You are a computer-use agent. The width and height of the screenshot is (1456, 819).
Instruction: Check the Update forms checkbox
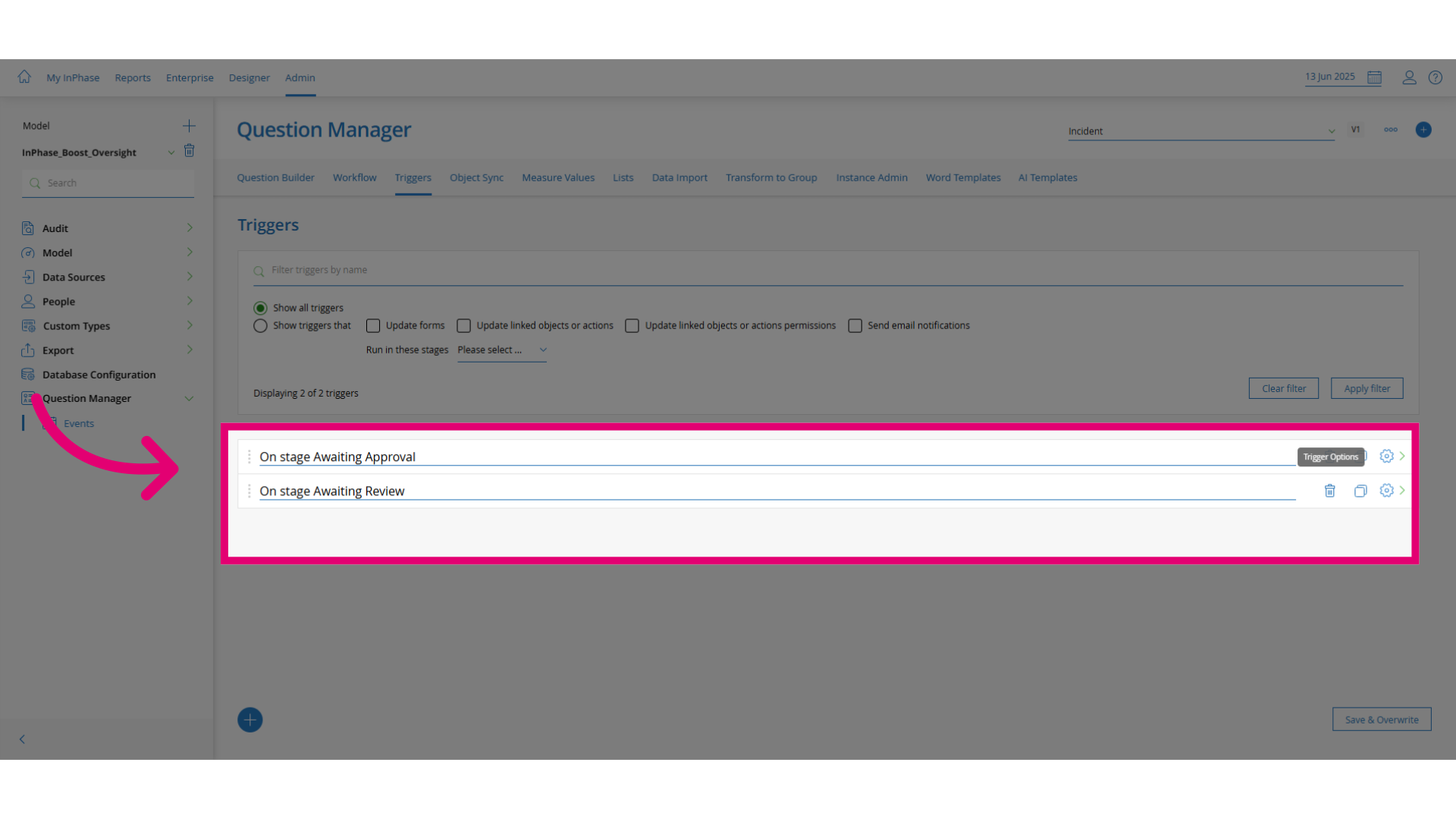[x=373, y=325]
